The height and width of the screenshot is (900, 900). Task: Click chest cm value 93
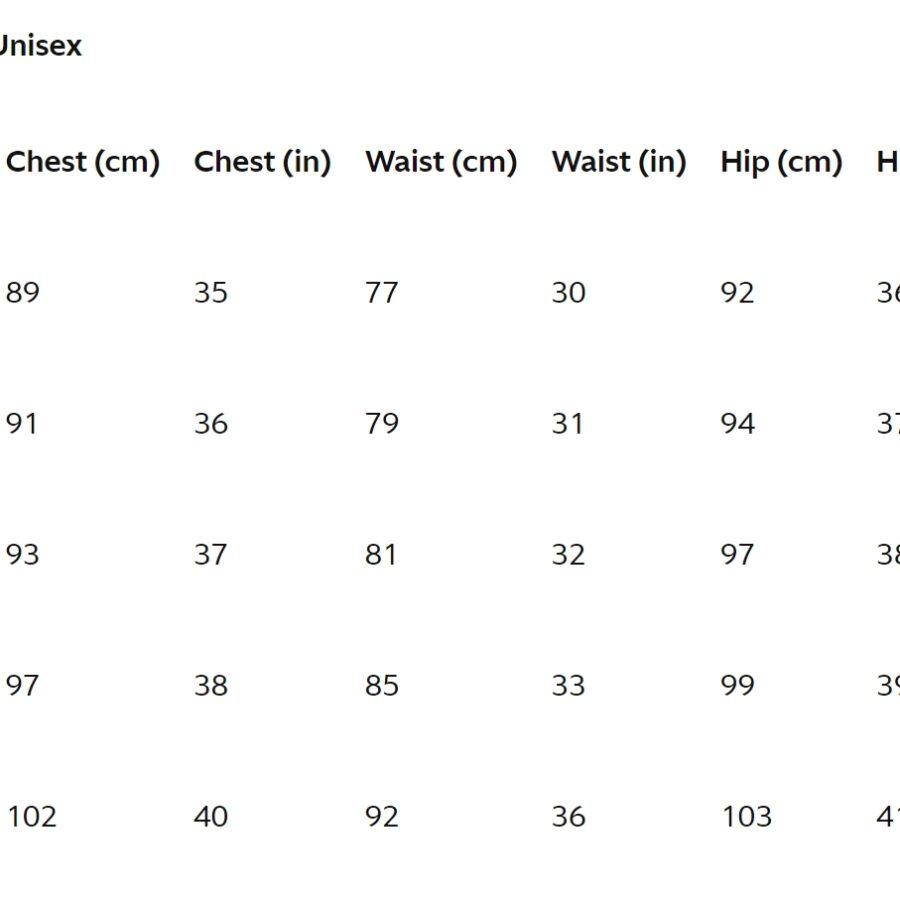click(22, 554)
